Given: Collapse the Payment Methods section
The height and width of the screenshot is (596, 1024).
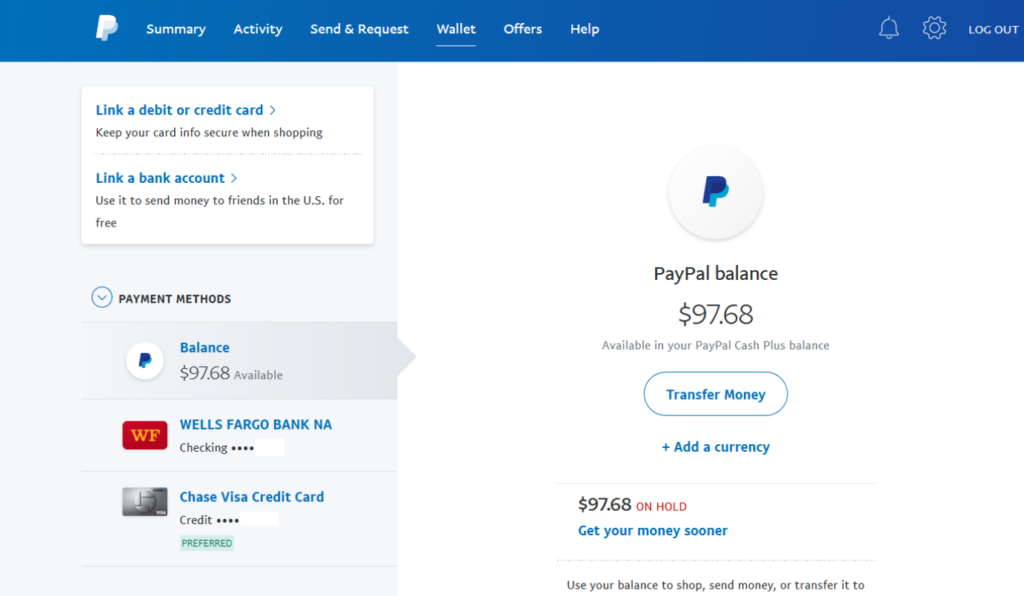Looking at the screenshot, I should [101, 298].
